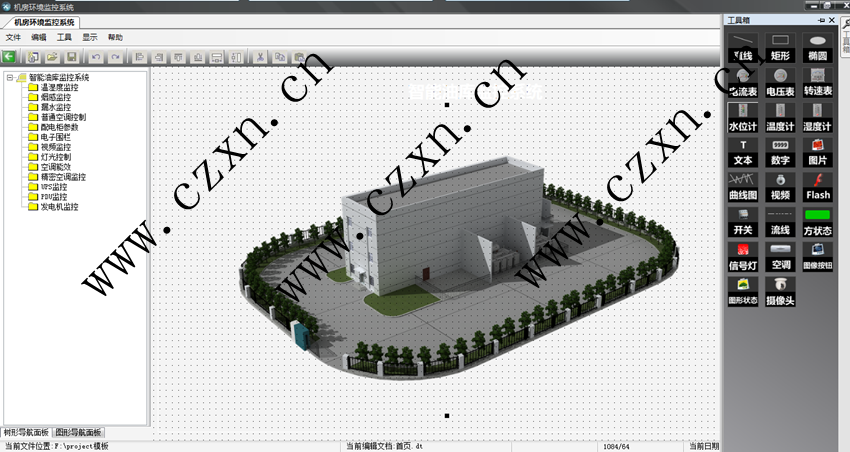Select the 温度计 thermometer tool
Viewport: 850px width, 452px height.
tap(780, 118)
